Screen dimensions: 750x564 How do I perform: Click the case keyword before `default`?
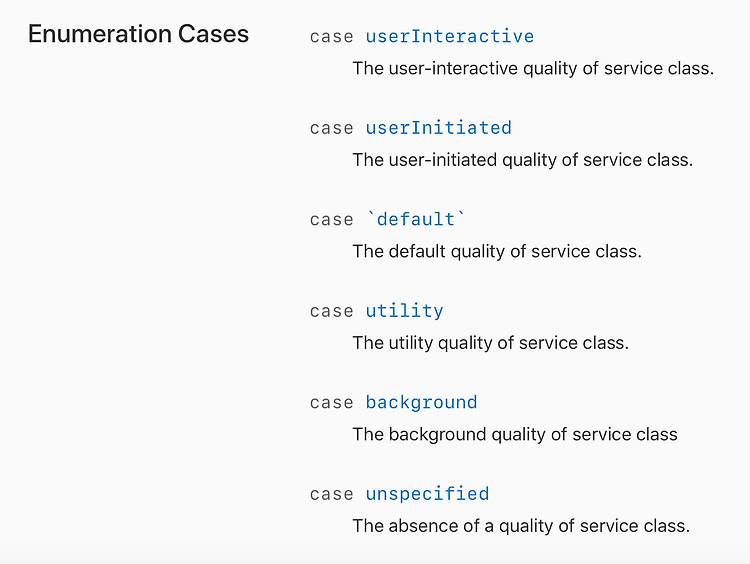[x=331, y=220]
